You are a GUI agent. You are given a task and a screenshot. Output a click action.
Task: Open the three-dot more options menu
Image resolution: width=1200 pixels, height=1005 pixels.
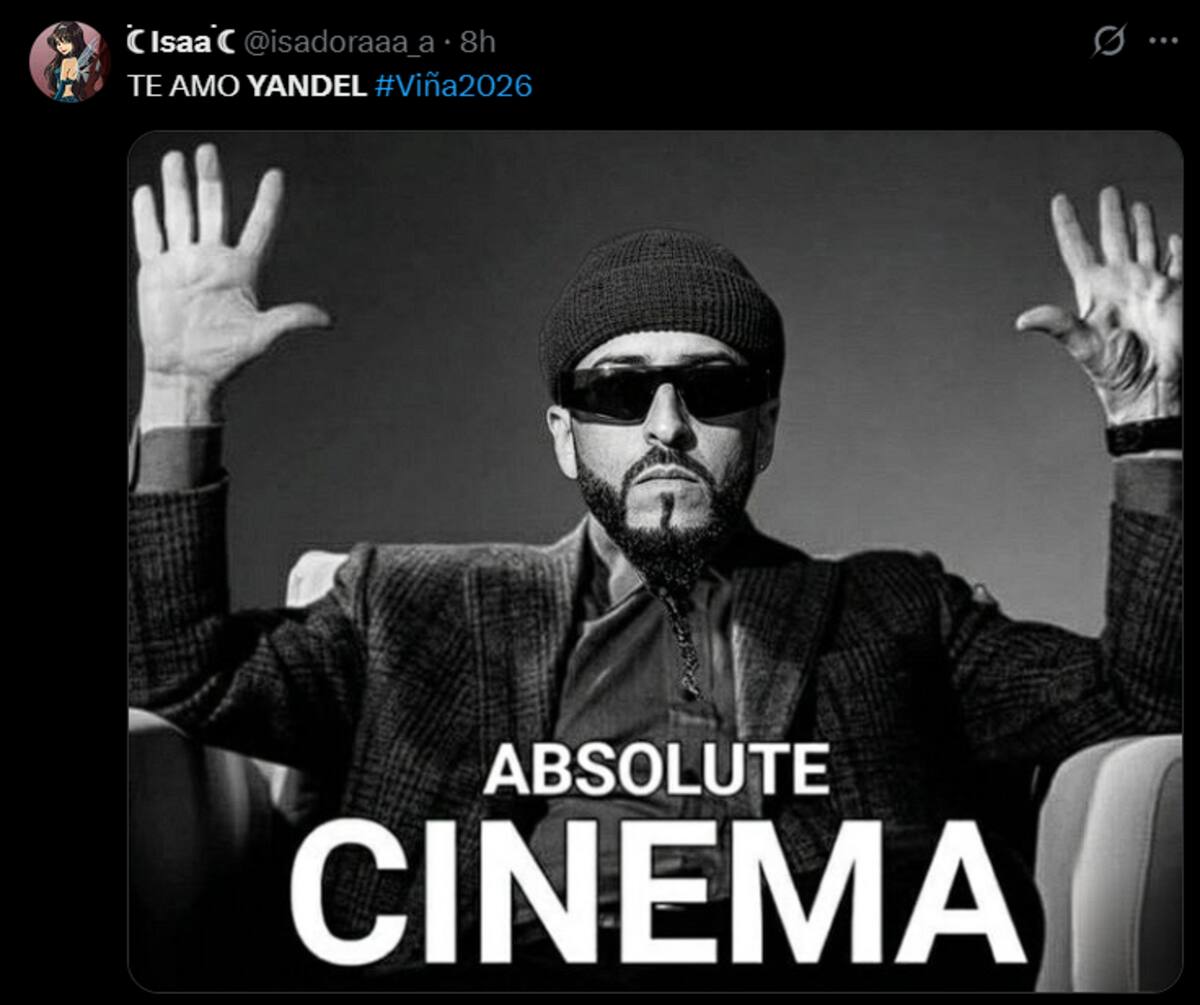coord(1164,42)
